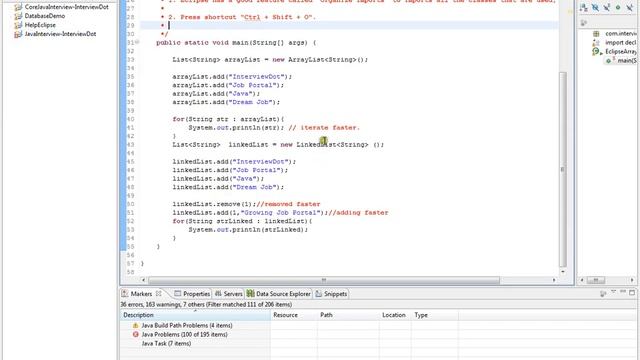The height and width of the screenshot is (360, 640).
Task: Click the Outline horizontal scrollbar thumb
Action: 596,280
